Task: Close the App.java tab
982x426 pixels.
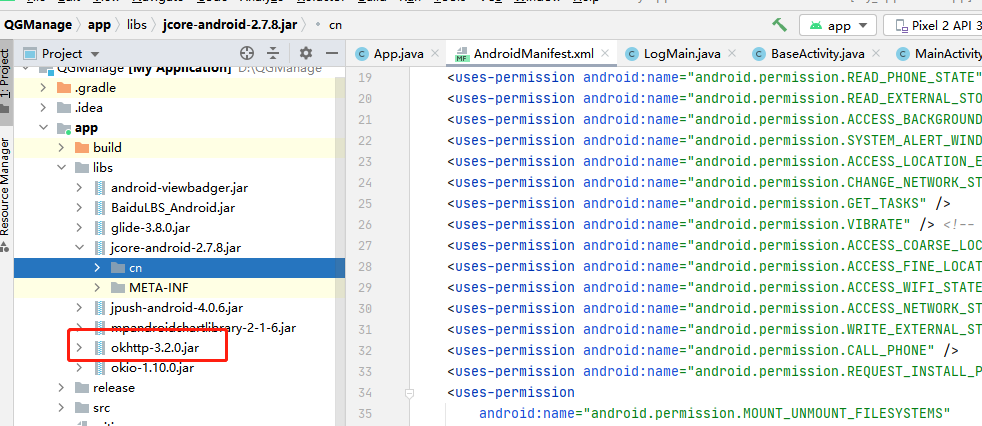Action: pos(436,53)
